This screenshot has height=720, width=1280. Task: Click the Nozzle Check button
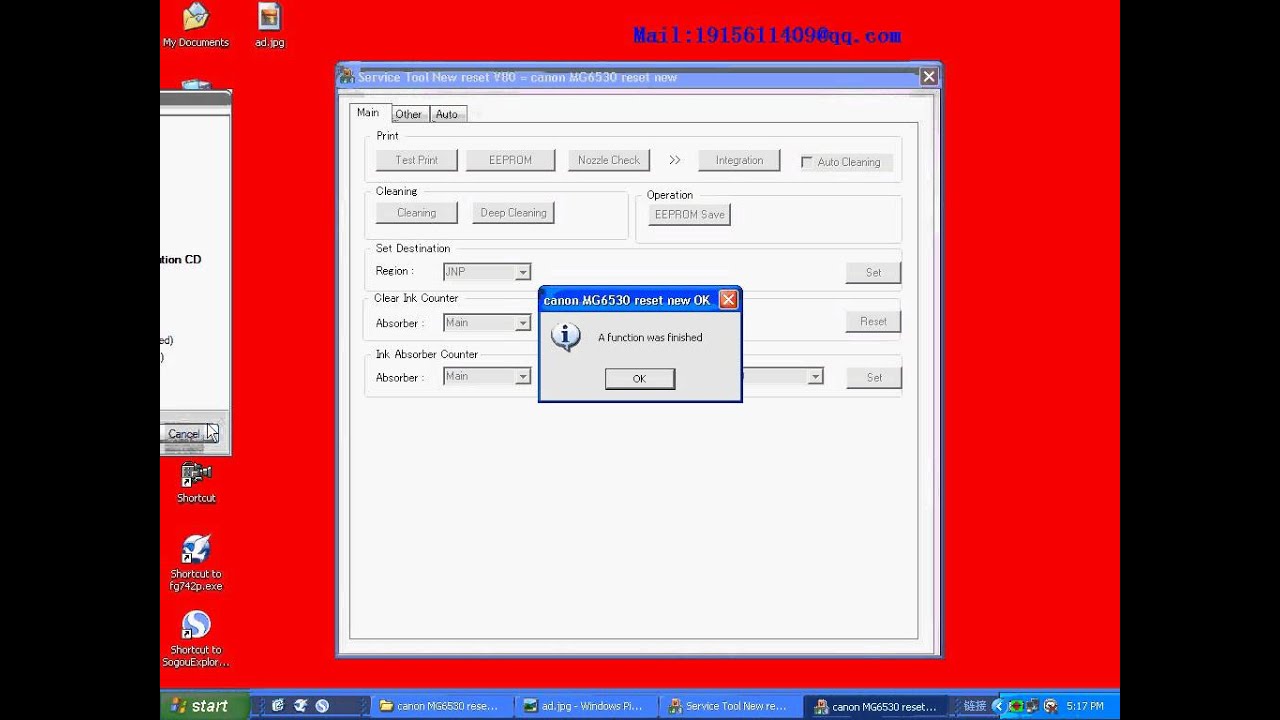pos(609,160)
